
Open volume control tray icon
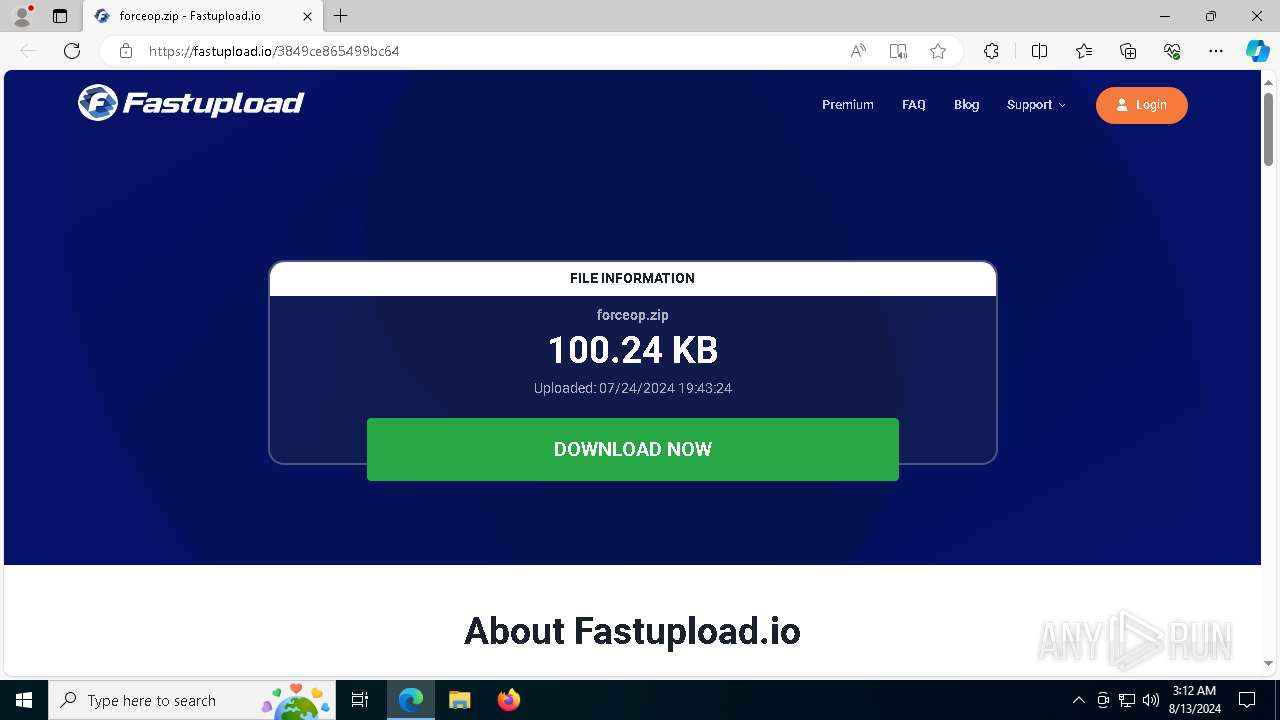[x=1151, y=700]
